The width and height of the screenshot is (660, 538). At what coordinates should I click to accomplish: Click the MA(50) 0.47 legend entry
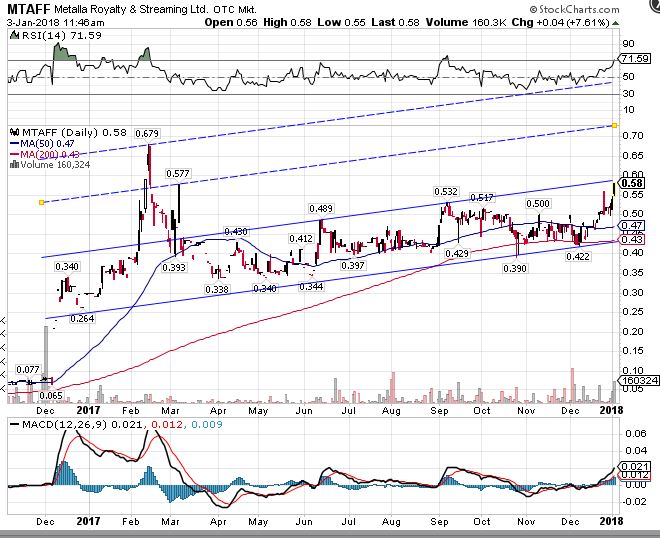click(42, 144)
